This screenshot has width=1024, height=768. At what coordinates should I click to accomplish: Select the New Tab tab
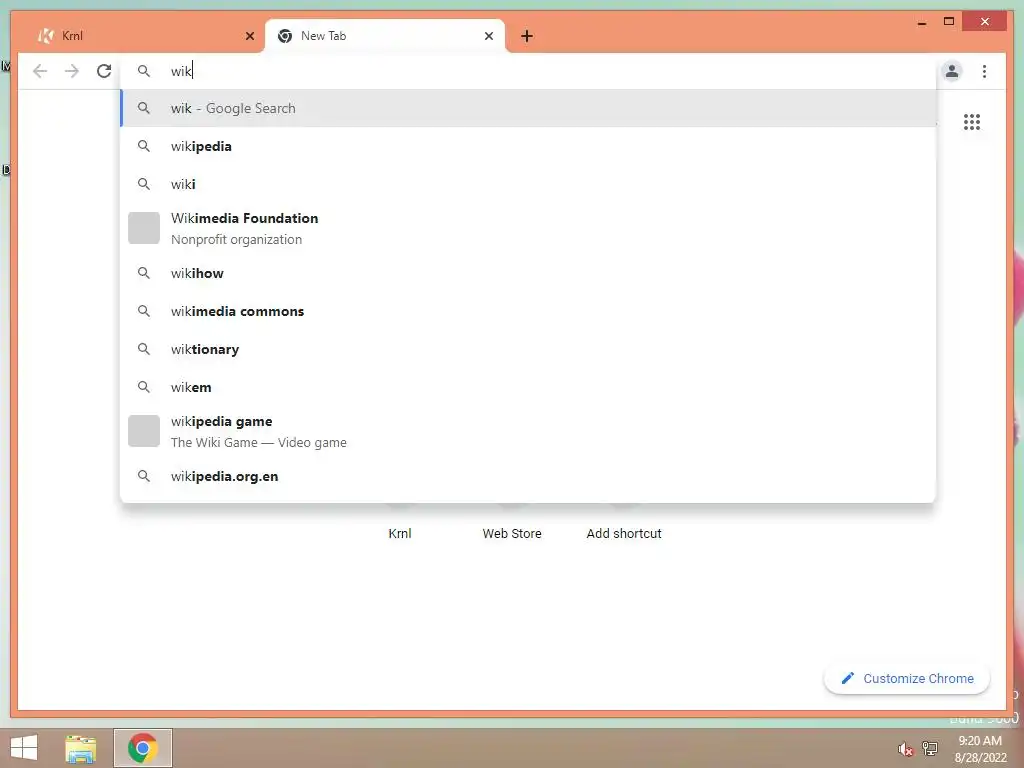[385, 36]
